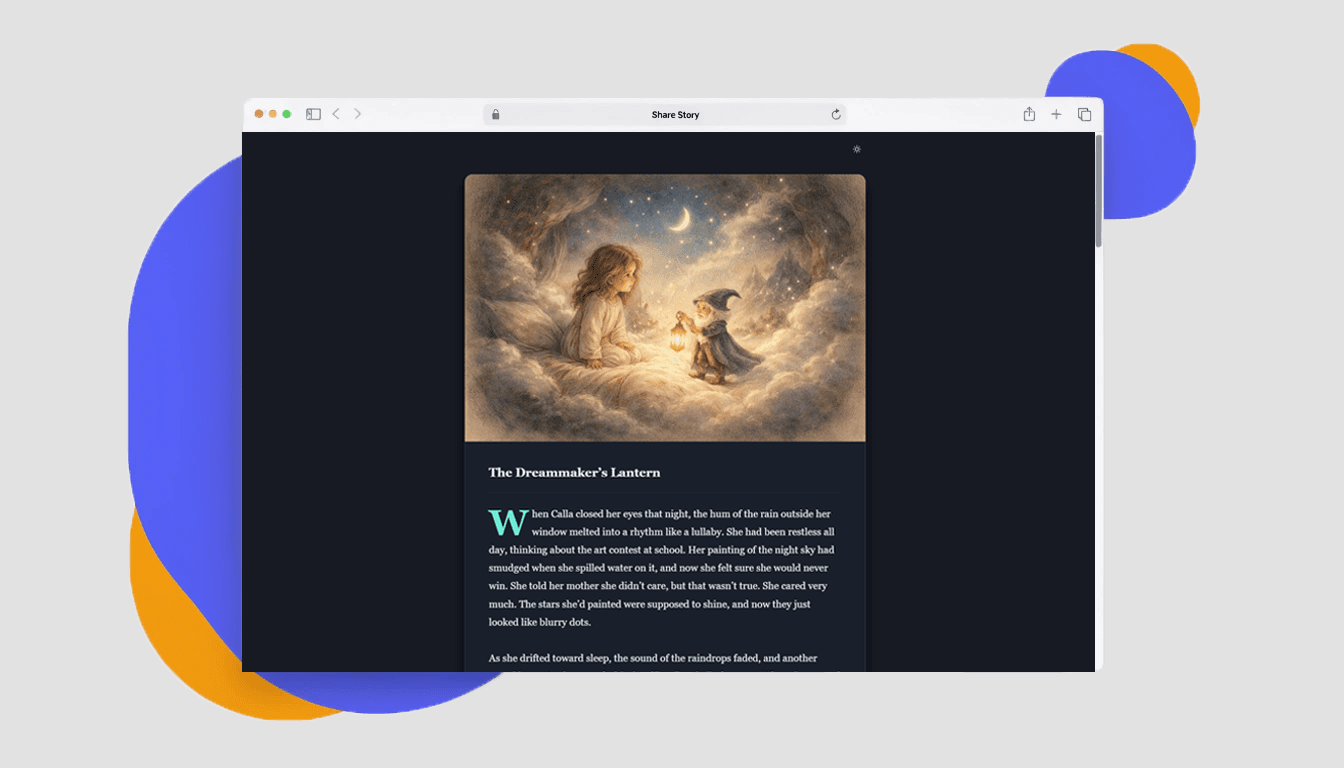This screenshot has height=768, width=1344.
Task: Click the Share Story address bar
Action: pyautogui.click(x=675, y=114)
